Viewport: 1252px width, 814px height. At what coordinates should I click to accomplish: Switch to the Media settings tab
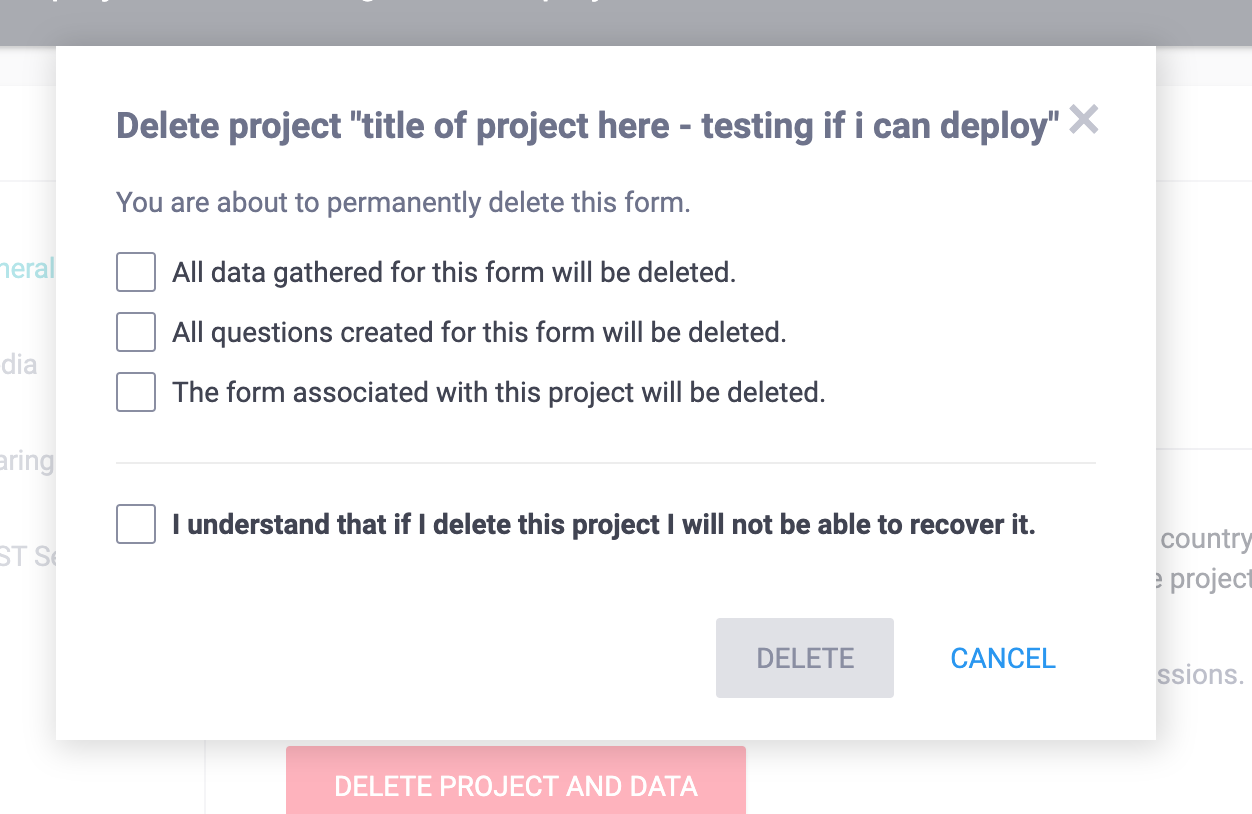point(23,365)
